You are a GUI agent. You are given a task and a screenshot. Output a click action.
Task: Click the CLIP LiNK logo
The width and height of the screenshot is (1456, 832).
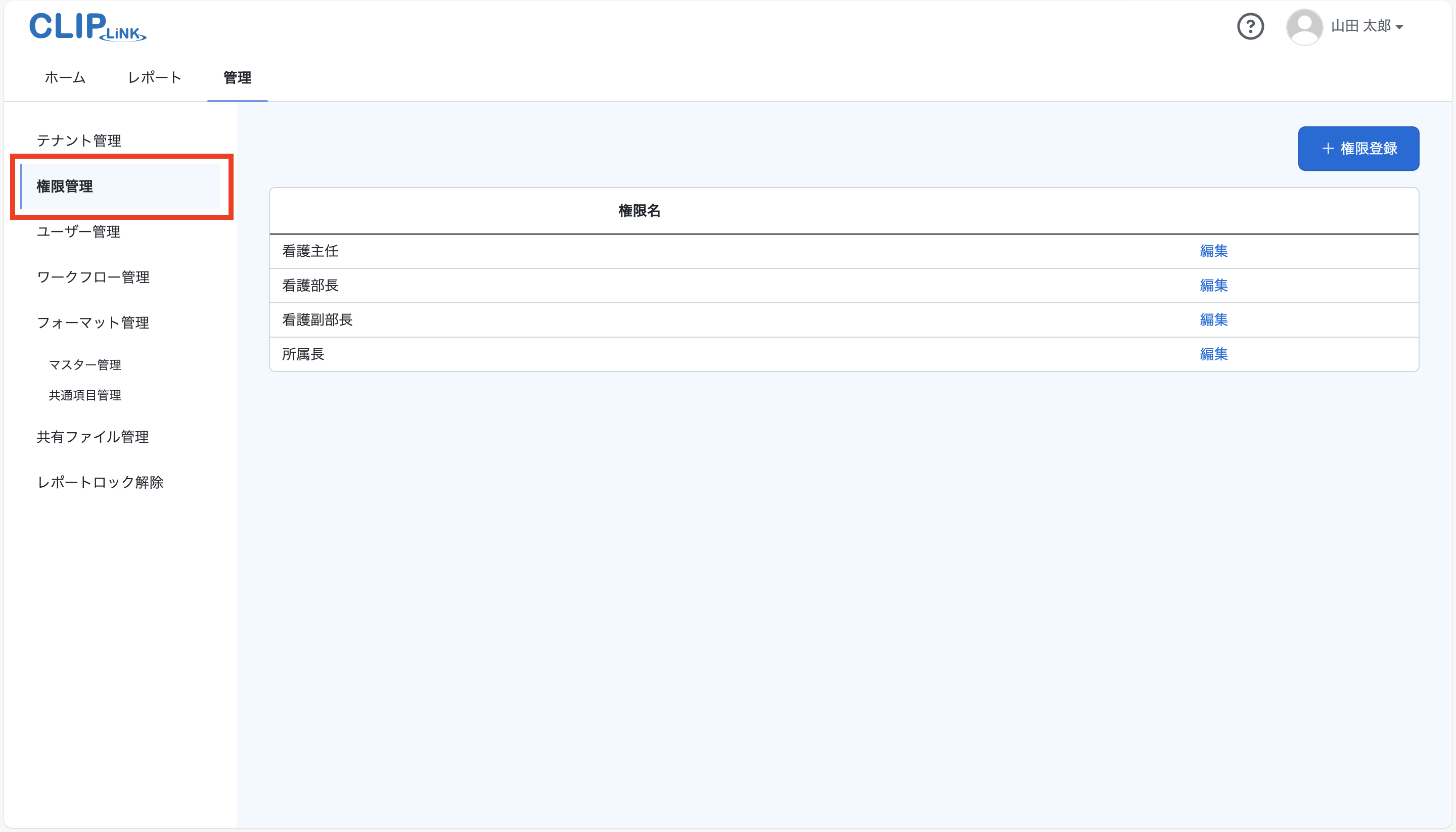[x=87, y=26]
